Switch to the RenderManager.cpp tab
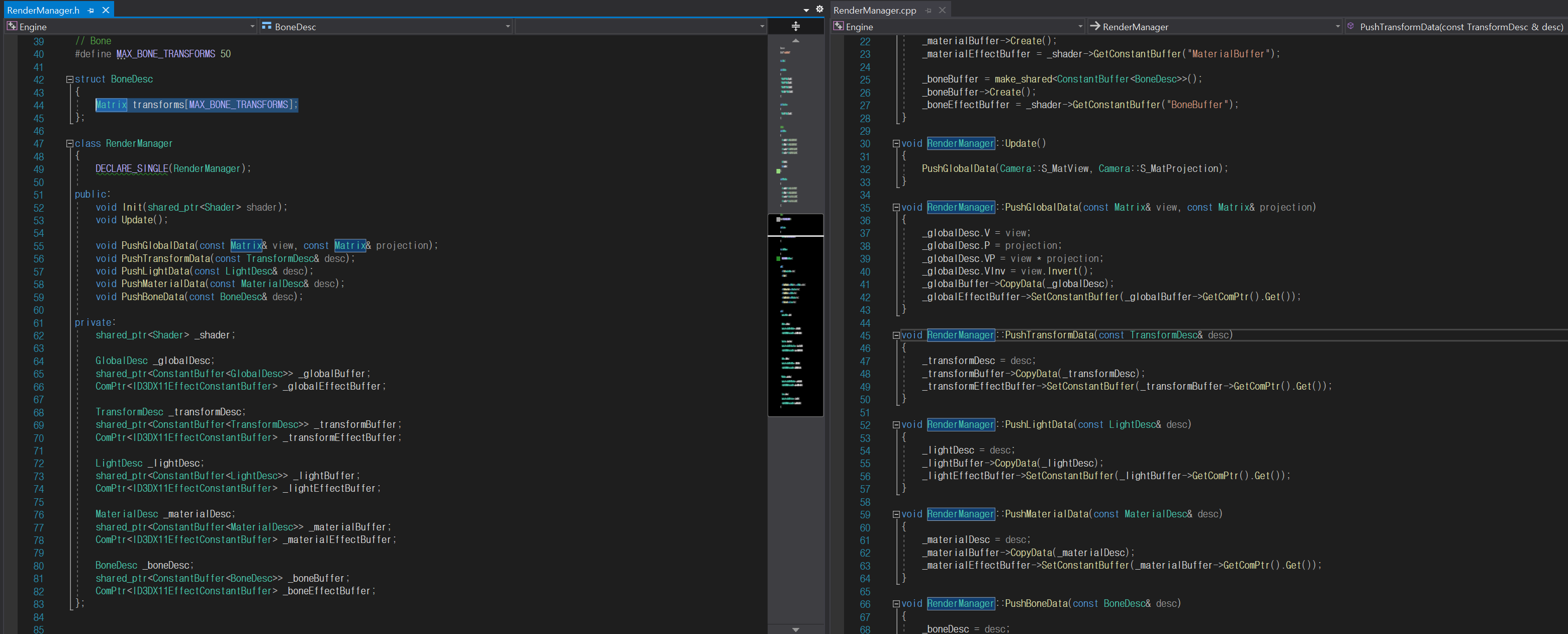 [x=874, y=11]
